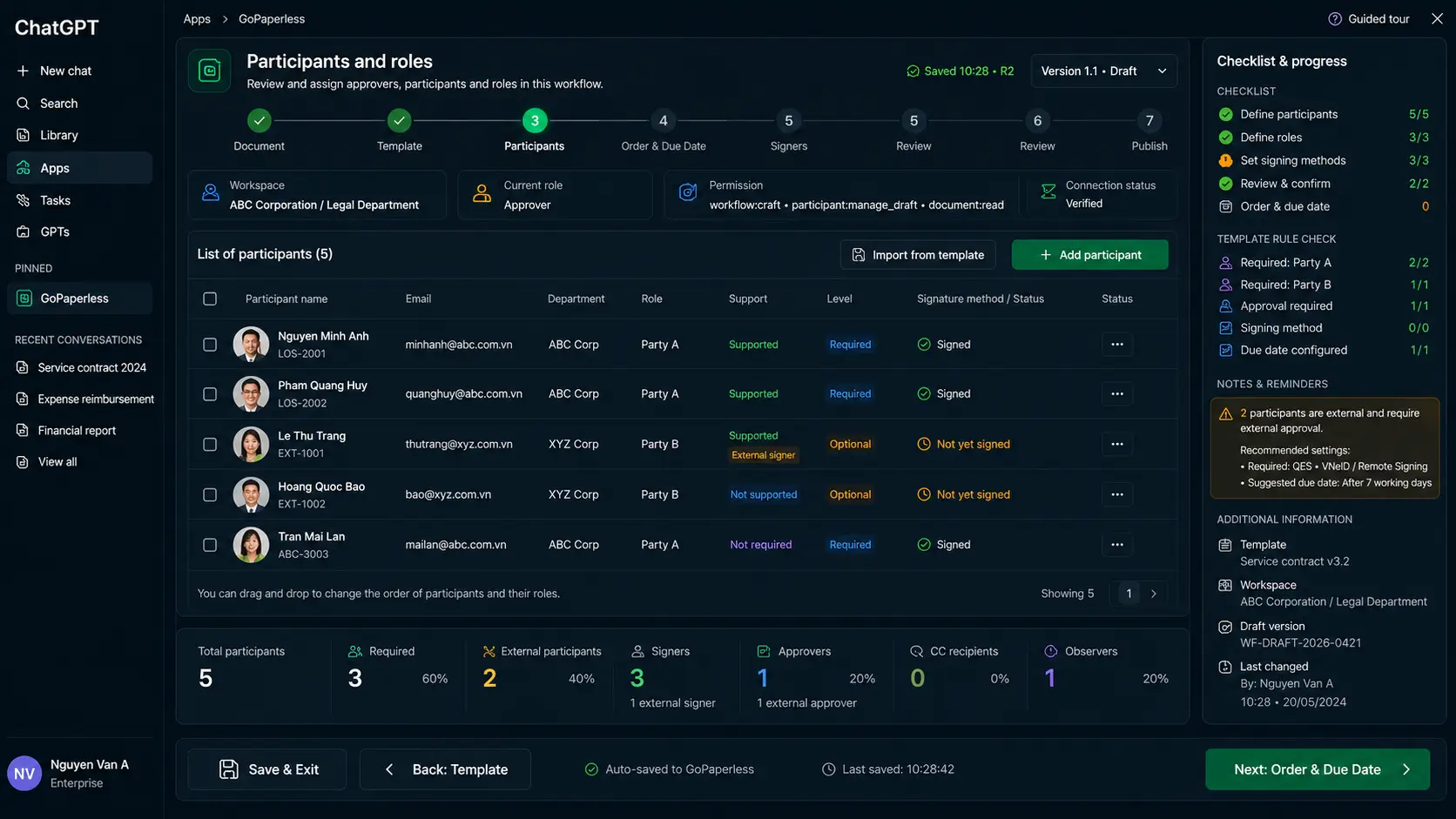Screen dimensions: 1456x819
Task: Select pinned GoPaperless app in sidebar
Action: tap(79, 299)
